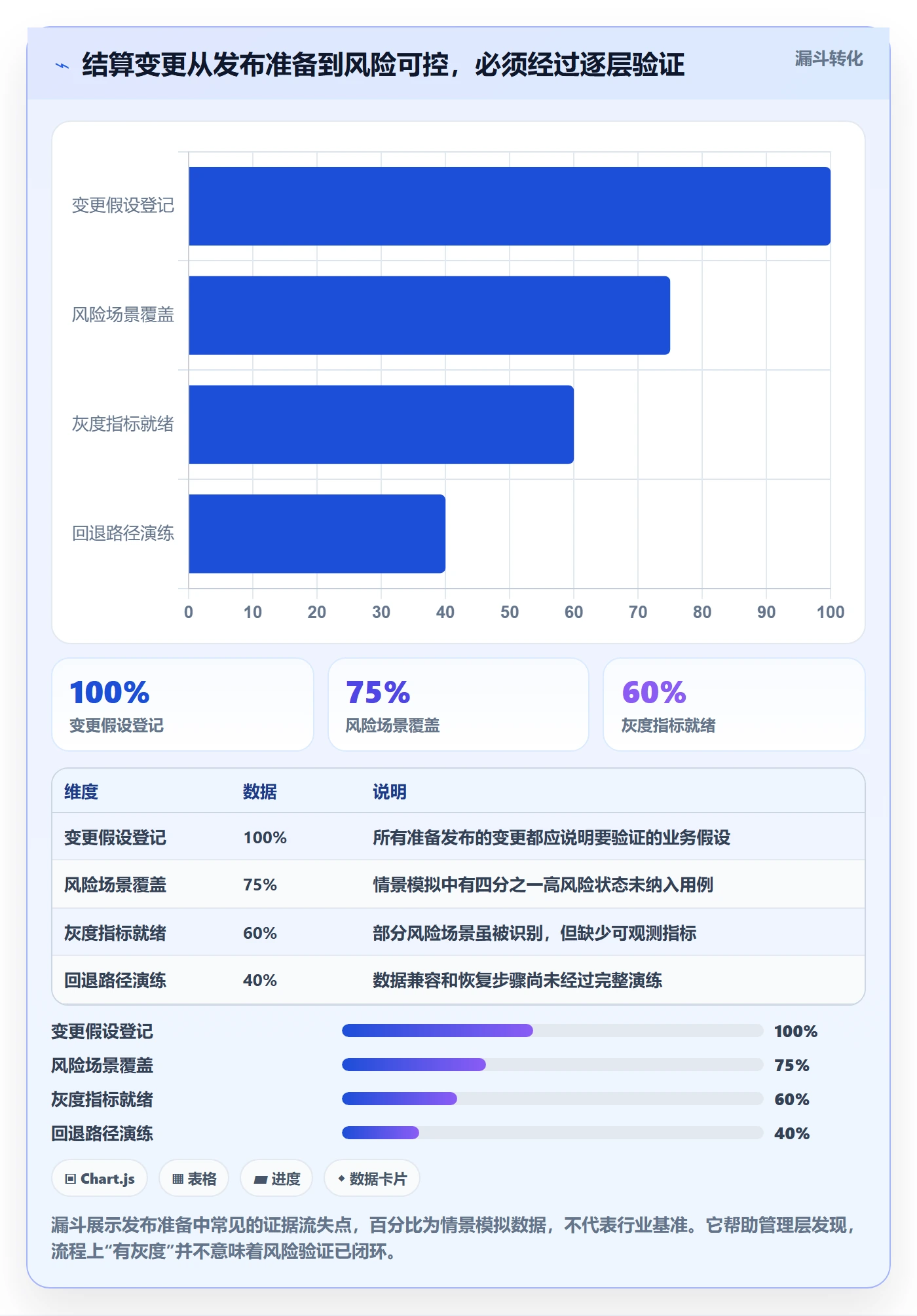Click chart y-axis label 回退路径演练
Image resolution: width=917 pixels, height=1316 pixels.
(x=123, y=533)
